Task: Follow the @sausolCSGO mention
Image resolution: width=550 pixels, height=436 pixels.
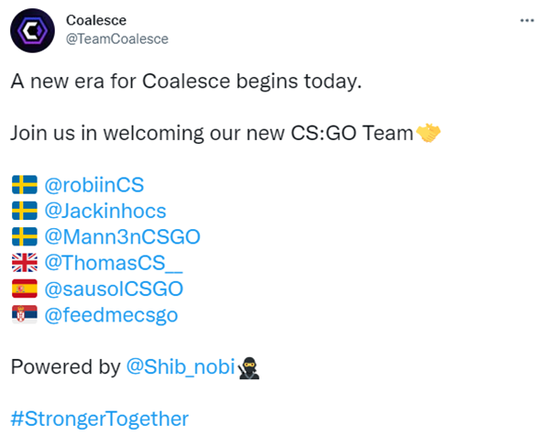Action: (x=114, y=289)
